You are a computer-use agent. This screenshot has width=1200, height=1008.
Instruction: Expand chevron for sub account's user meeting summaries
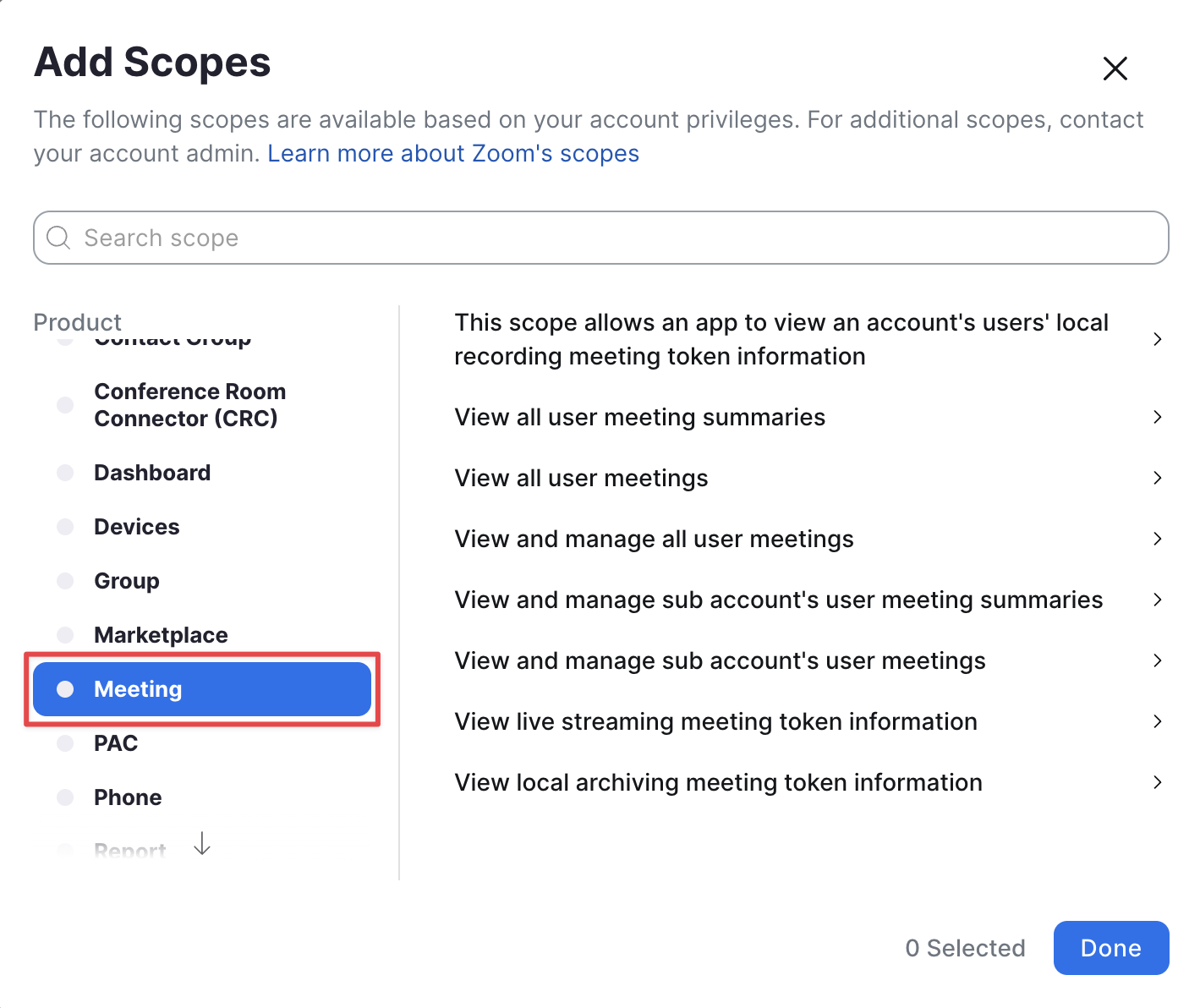[x=1158, y=600]
